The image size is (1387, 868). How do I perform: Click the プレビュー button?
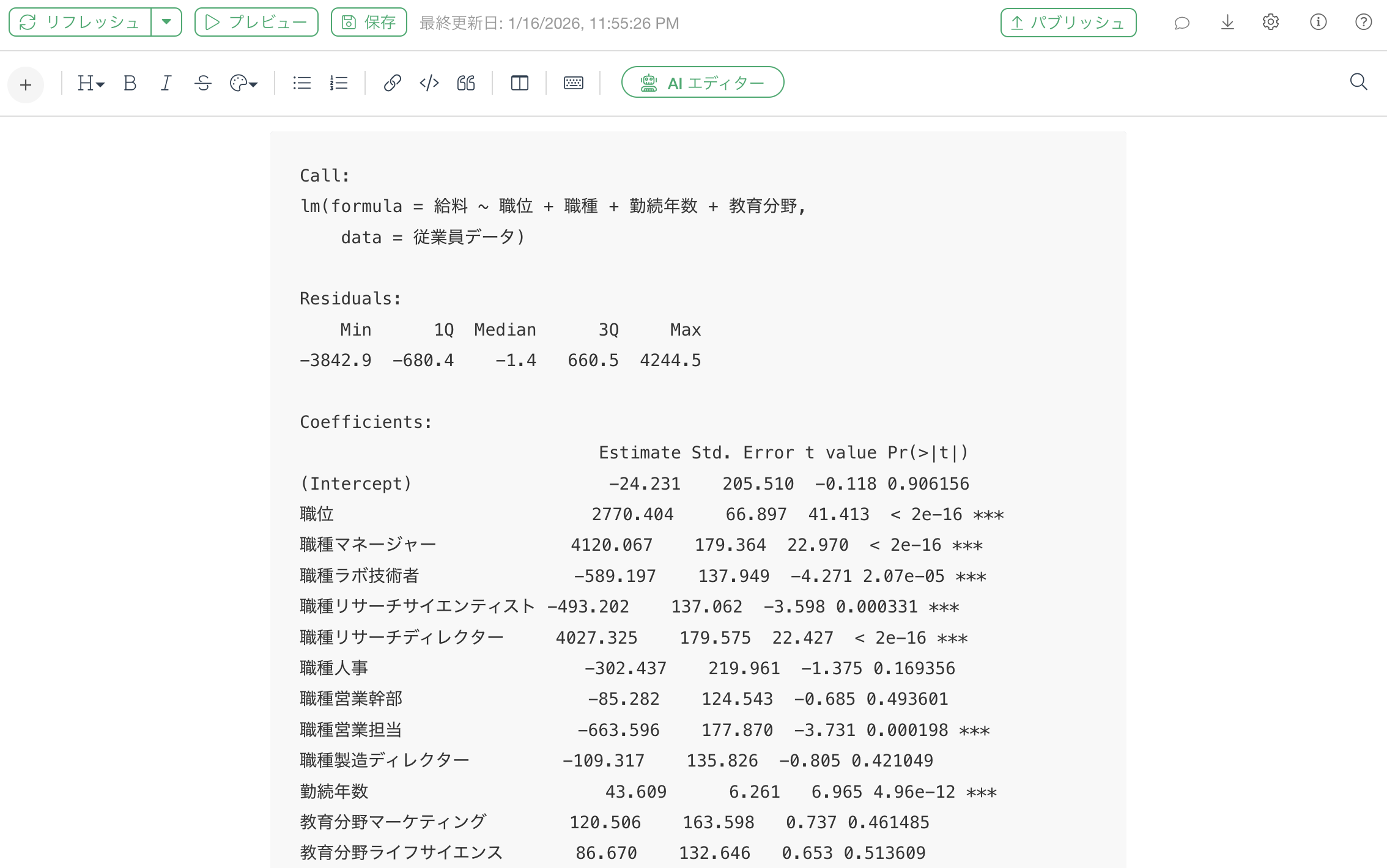(256, 22)
